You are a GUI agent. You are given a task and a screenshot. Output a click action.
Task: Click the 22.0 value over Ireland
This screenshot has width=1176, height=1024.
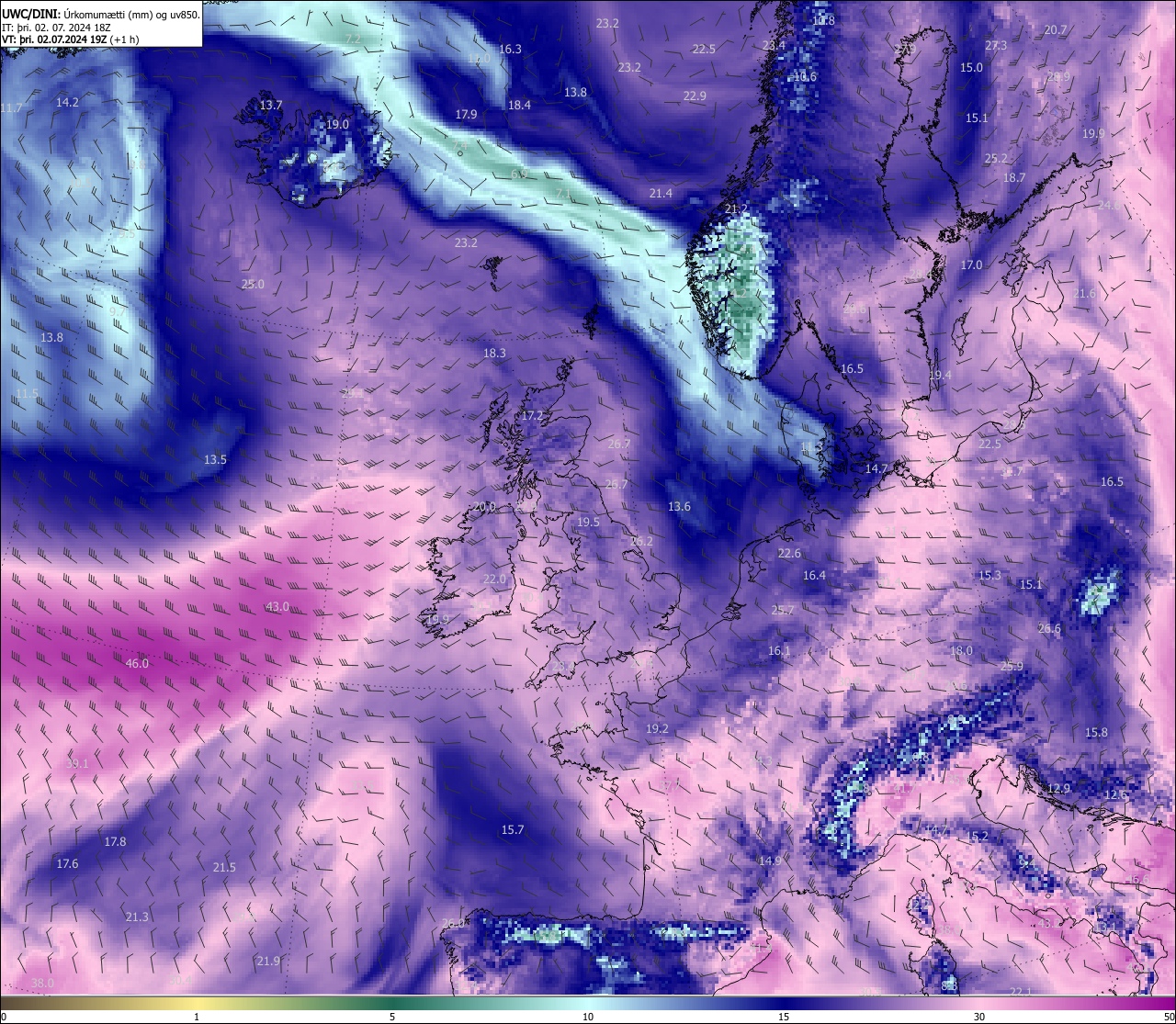click(494, 580)
